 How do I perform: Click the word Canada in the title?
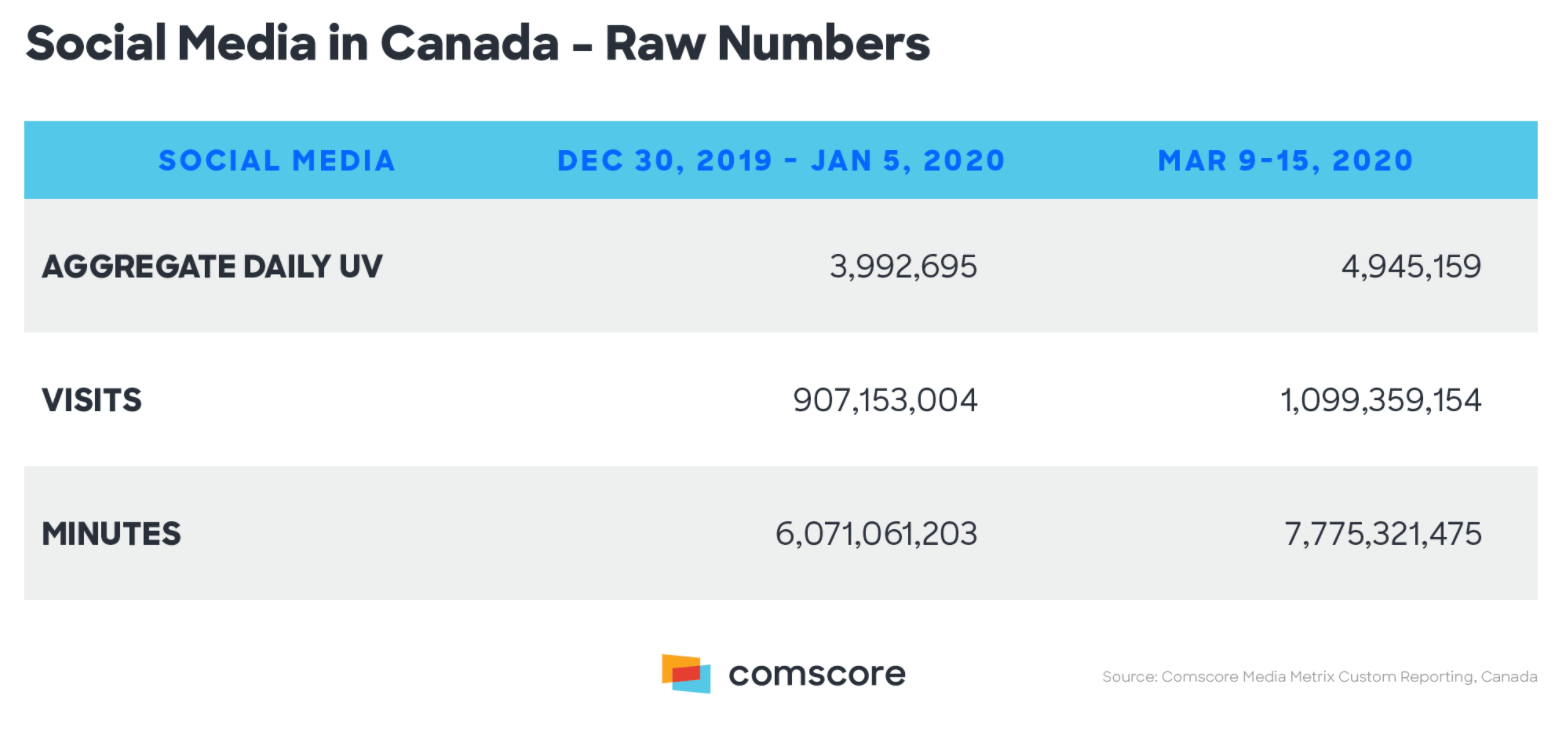point(470,44)
